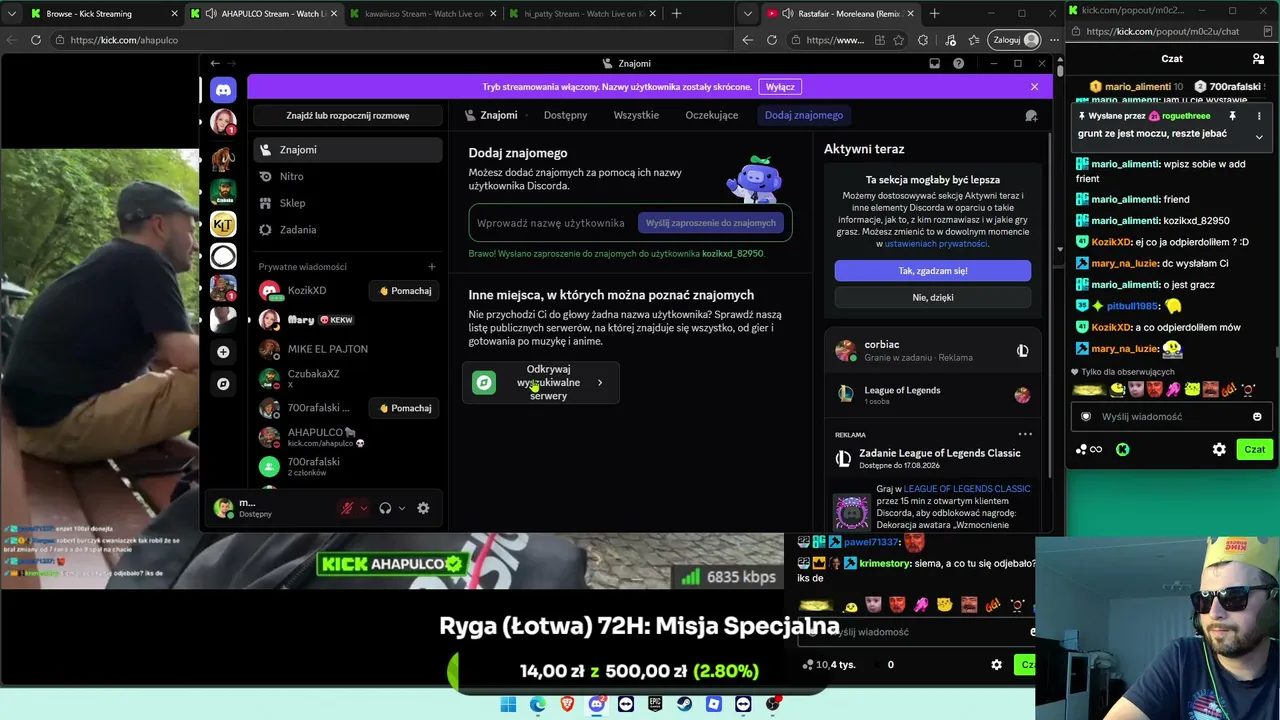Open Zadania in the Discord sidebar
This screenshot has width=1280, height=720.
[348, 230]
